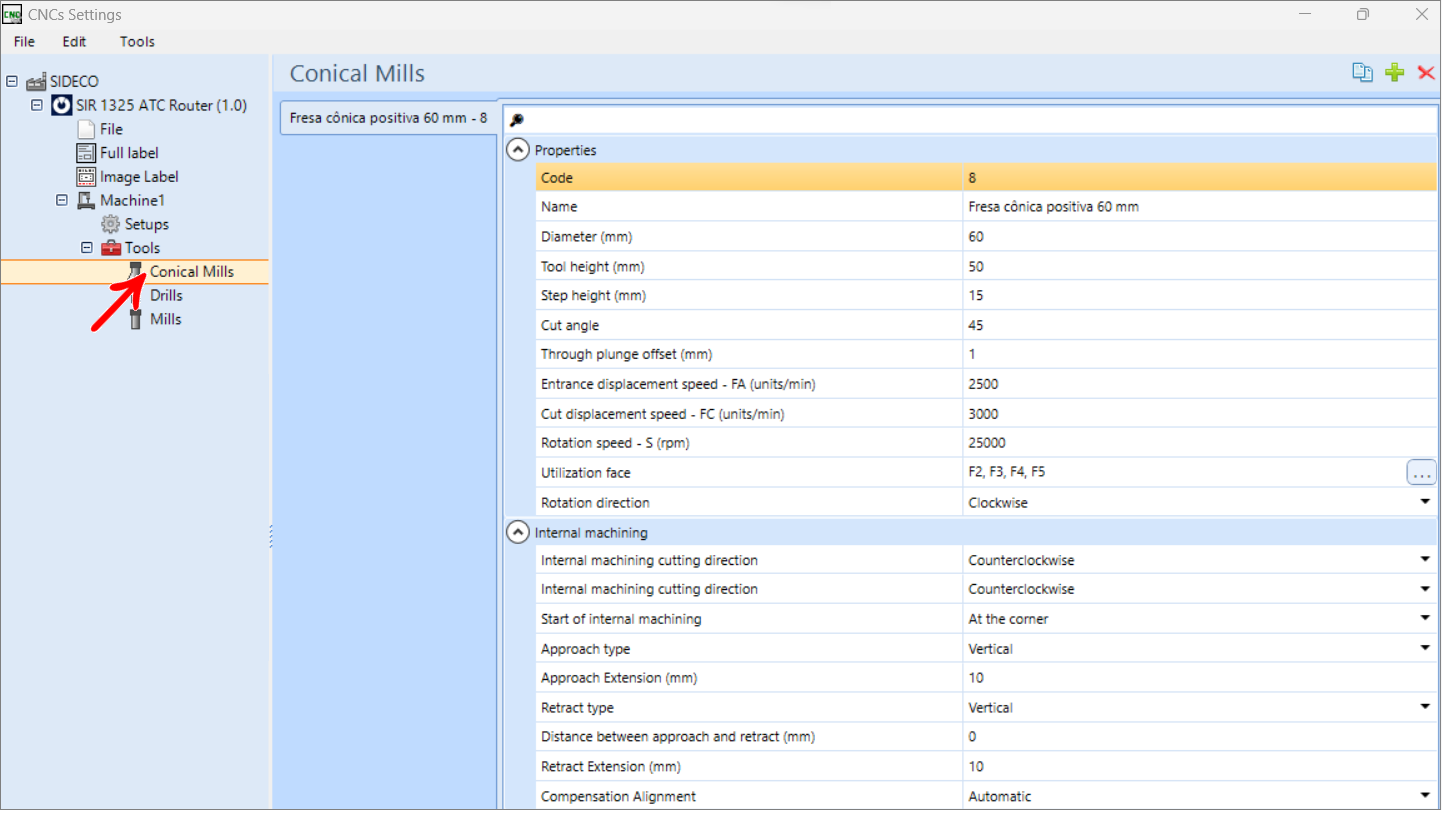Click the Setups gear icon
This screenshot has width=1448, height=813.
point(111,224)
